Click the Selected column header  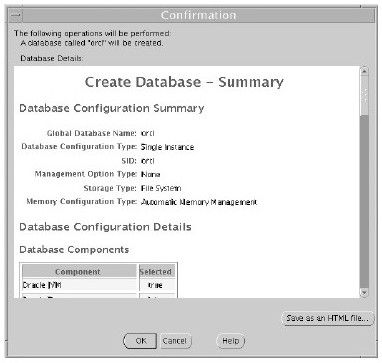[156, 271]
